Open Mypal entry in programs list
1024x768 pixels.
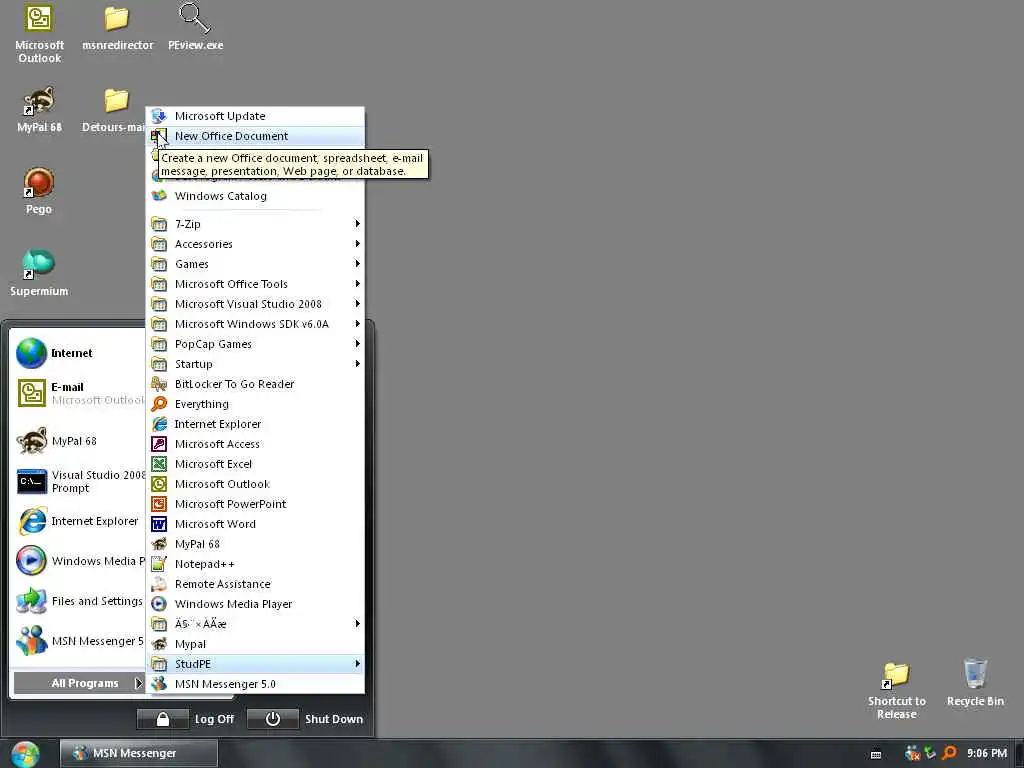pos(255,644)
